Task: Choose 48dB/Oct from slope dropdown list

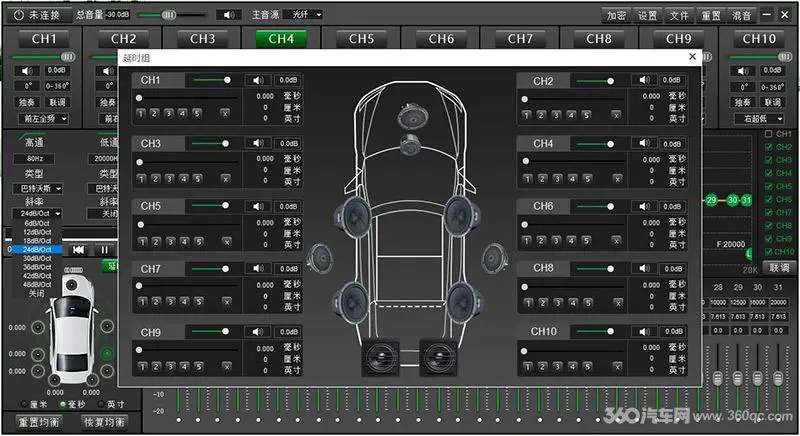Action: [x=35, y=285]
